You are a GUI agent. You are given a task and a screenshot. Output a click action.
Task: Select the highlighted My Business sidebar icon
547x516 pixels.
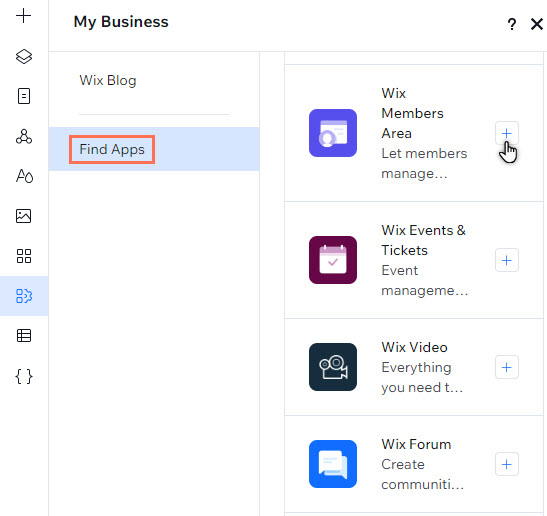(x=24, y=296)
